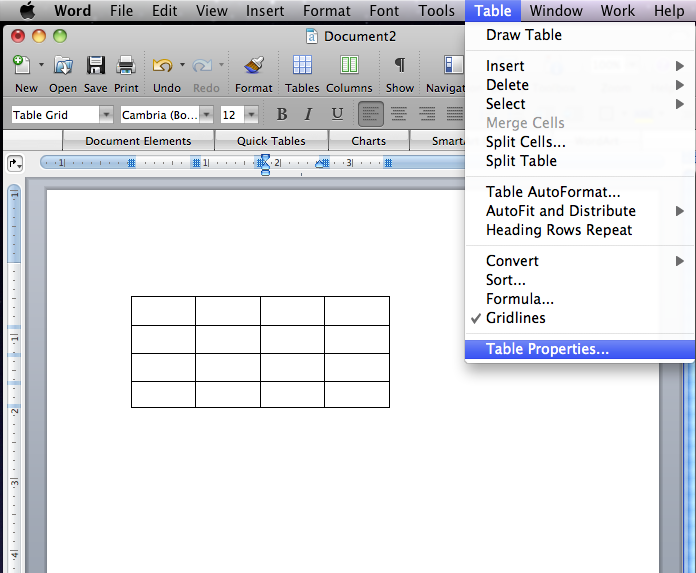Open the Undo history dropdown arrow
Screen dimensions: 696x573
tap(182, 65)
